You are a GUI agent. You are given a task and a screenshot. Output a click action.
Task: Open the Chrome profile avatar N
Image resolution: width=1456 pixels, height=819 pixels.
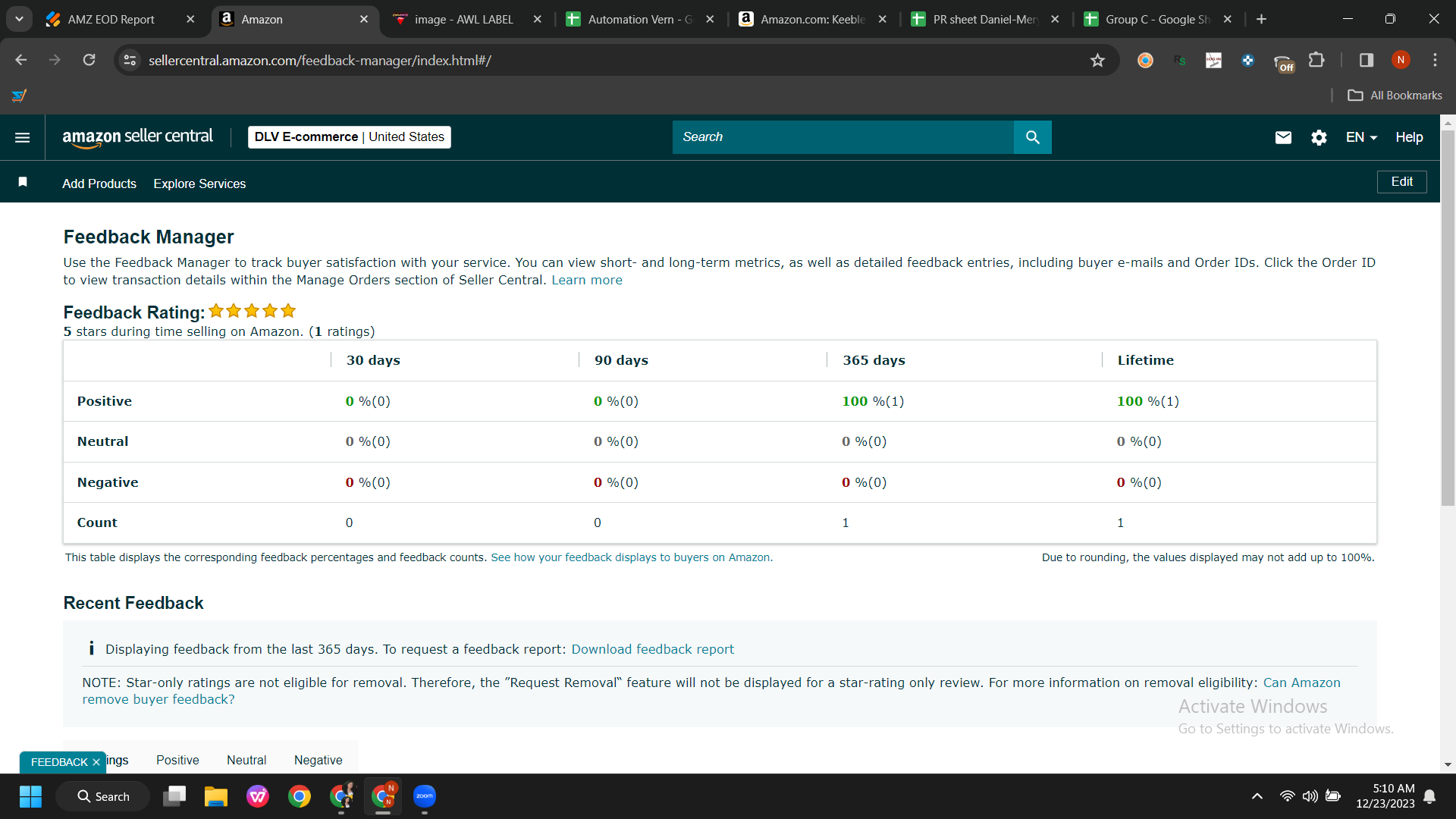coord(1401,60)
